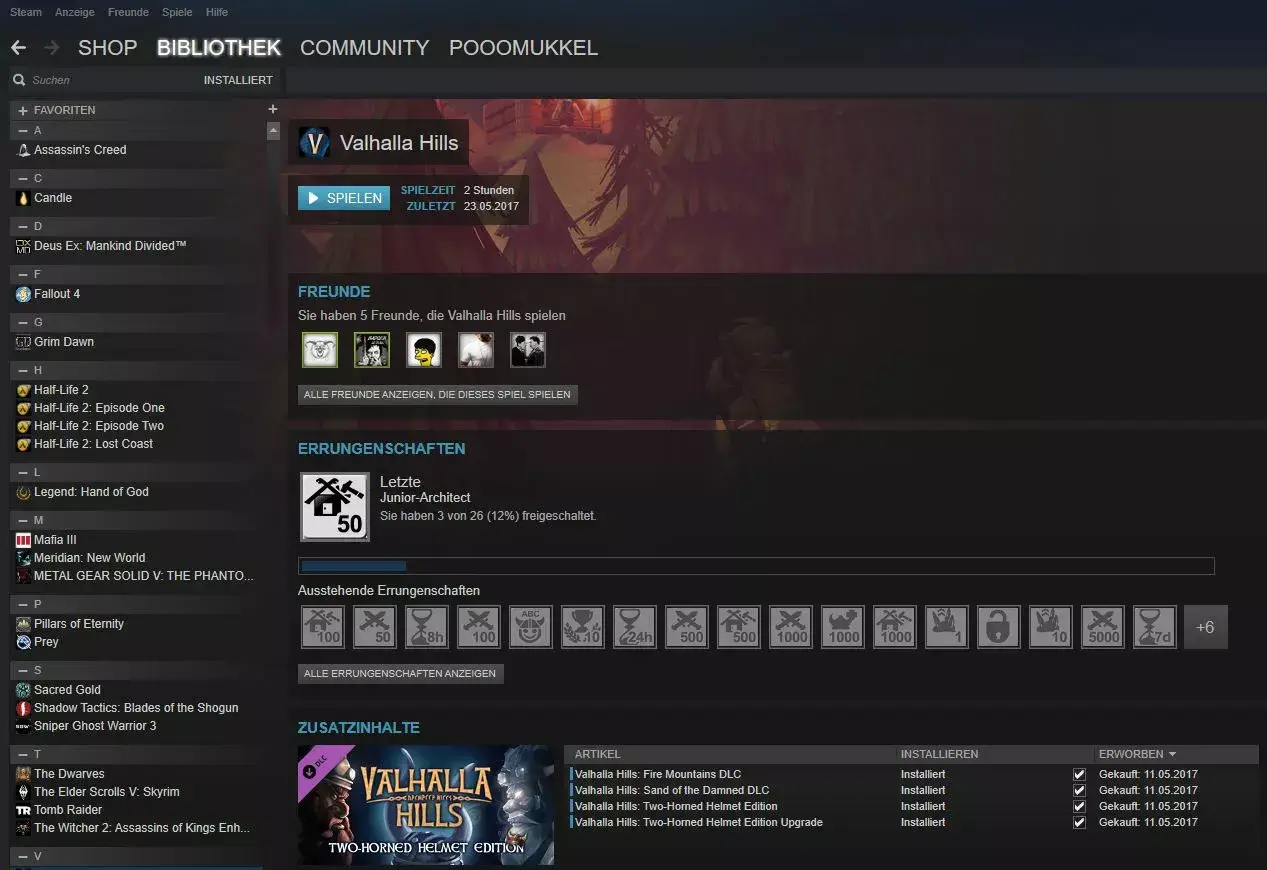Screen dimensions: 1267x870
Task: Open the Hilfe menu
Action: click(216, 12)
